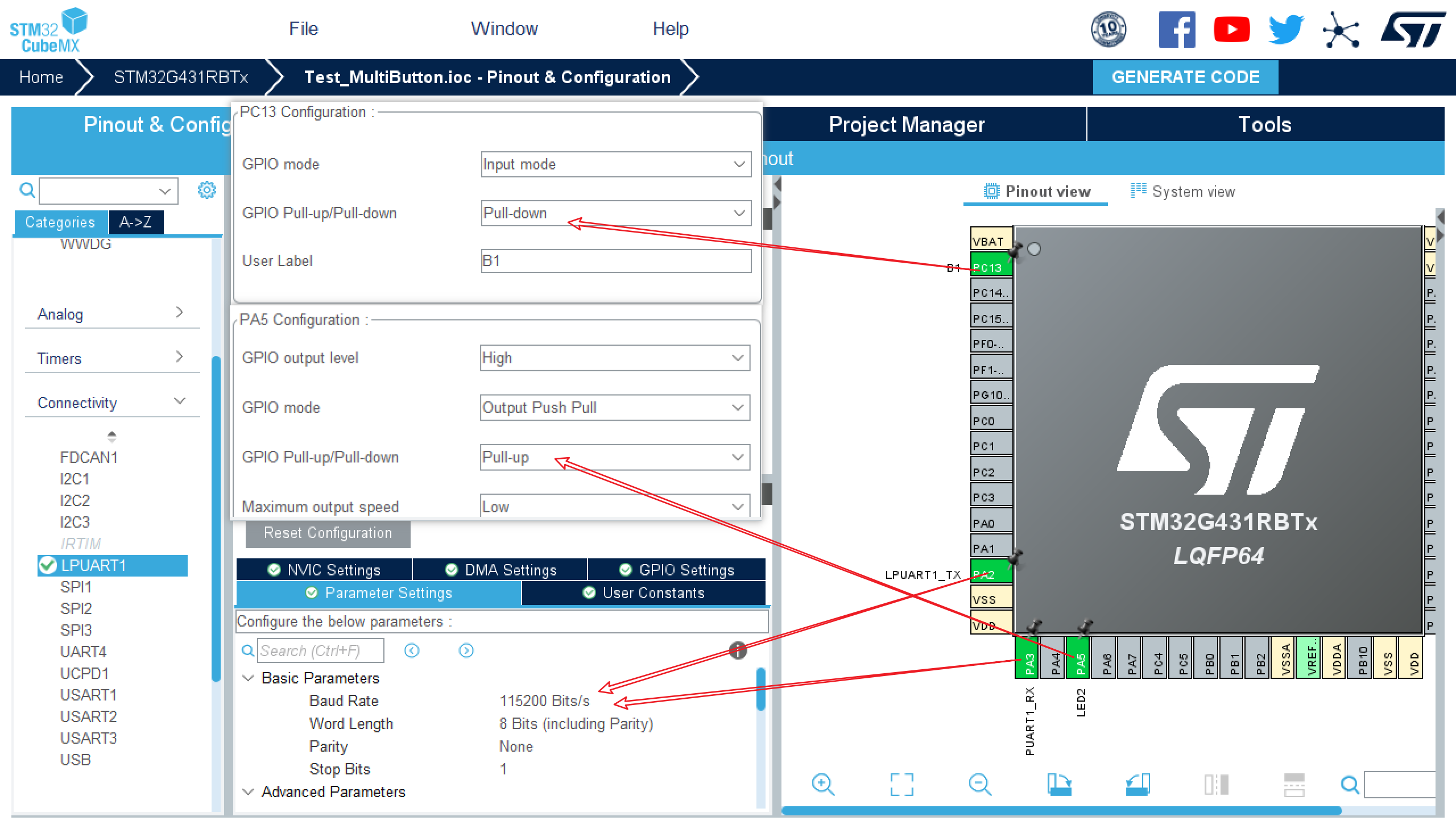Select the Pinout view tab
Screen dimensions: 1456x829
point(1036,191)
